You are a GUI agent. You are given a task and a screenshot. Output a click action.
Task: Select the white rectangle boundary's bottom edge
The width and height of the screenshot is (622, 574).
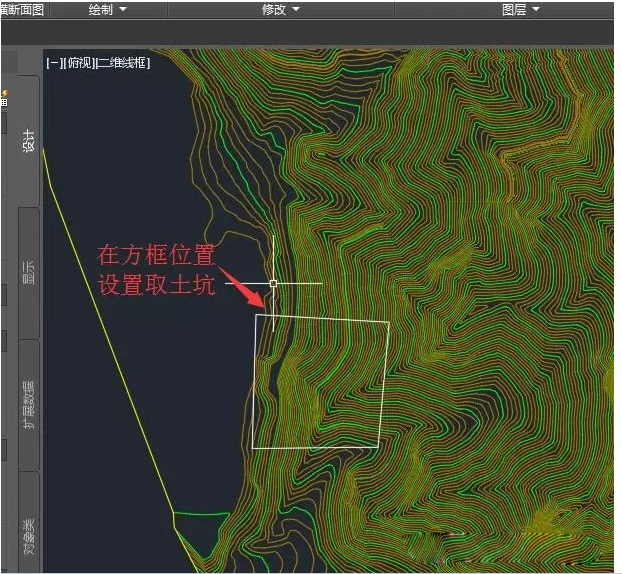point(315,447)
